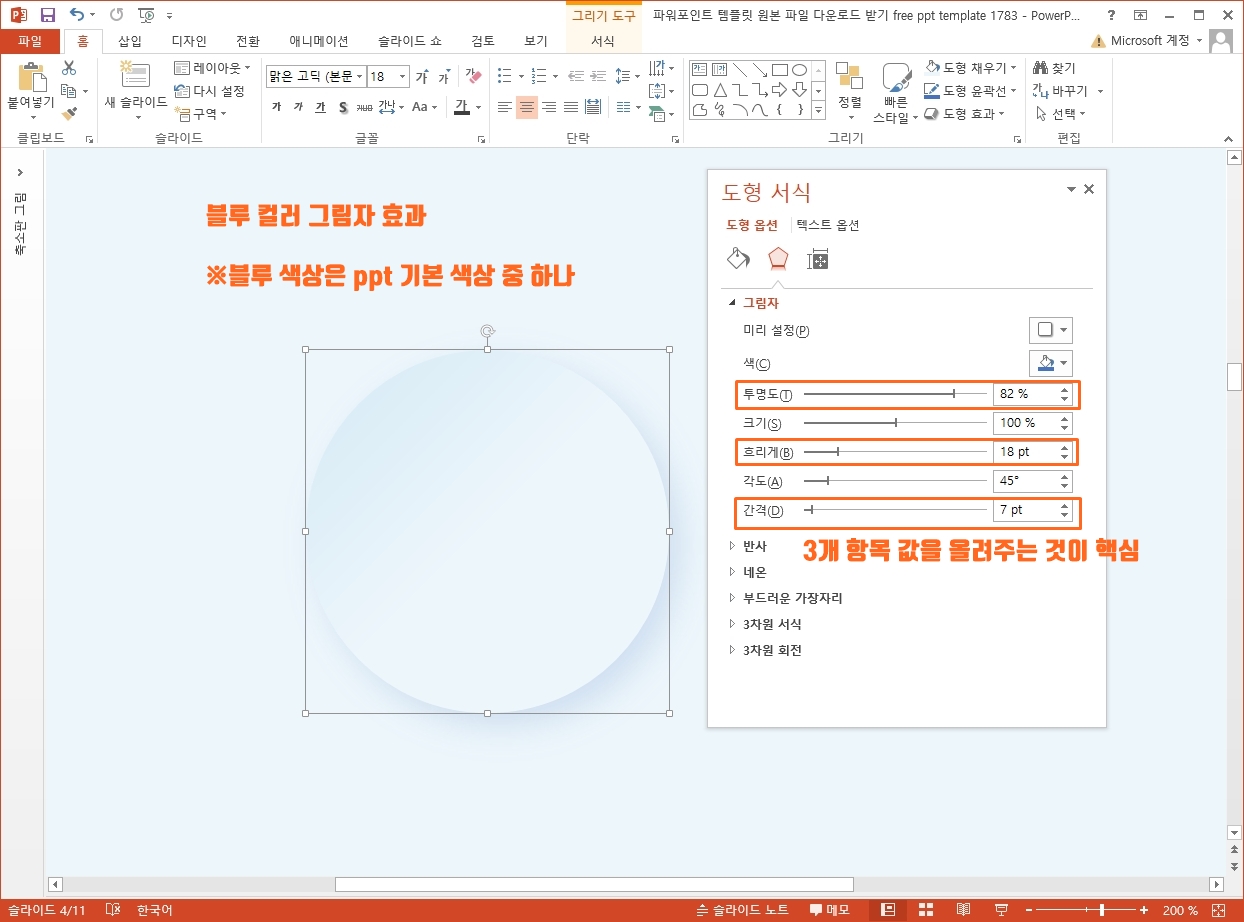
Task: Increase font size with larger 가 icon
Action: [x=422, y=77]
